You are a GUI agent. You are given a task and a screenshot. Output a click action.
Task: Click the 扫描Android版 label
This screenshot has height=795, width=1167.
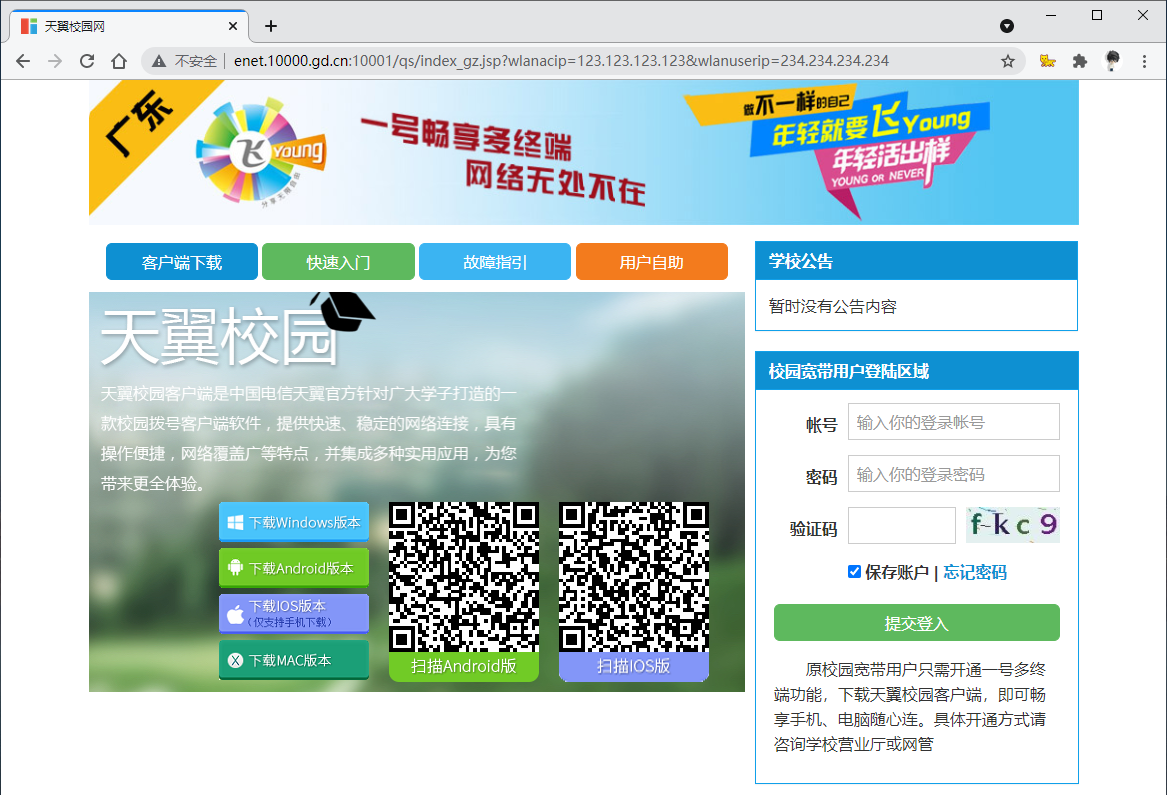(x=464, y=666)
